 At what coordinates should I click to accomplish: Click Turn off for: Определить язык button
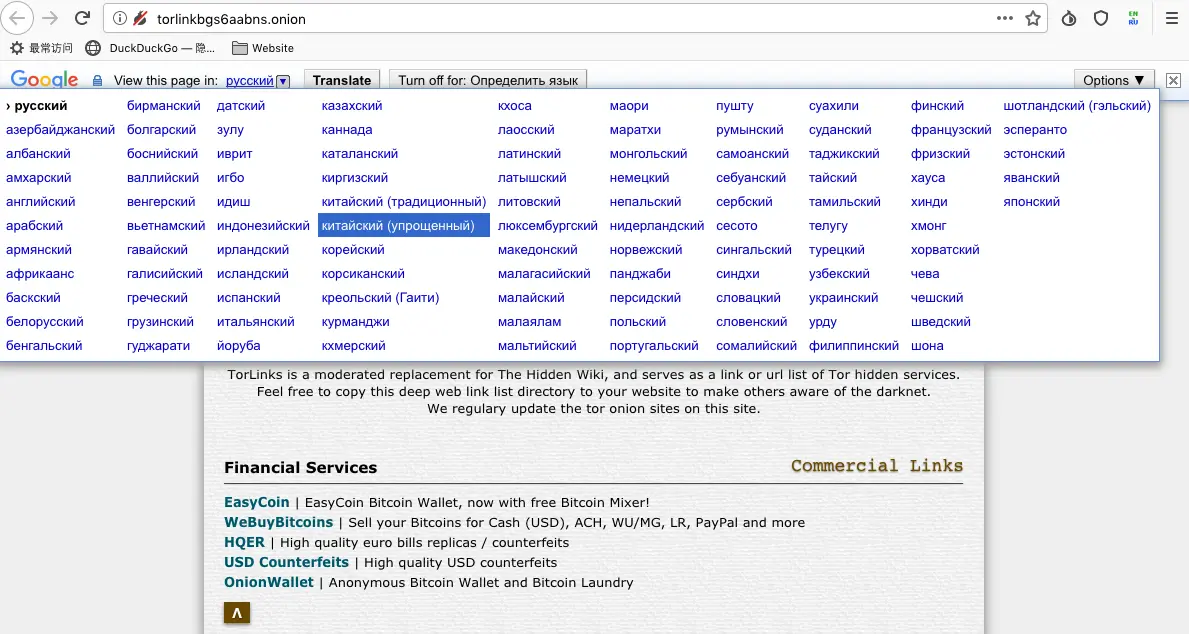pyautogui.click(x=488, y=80)
